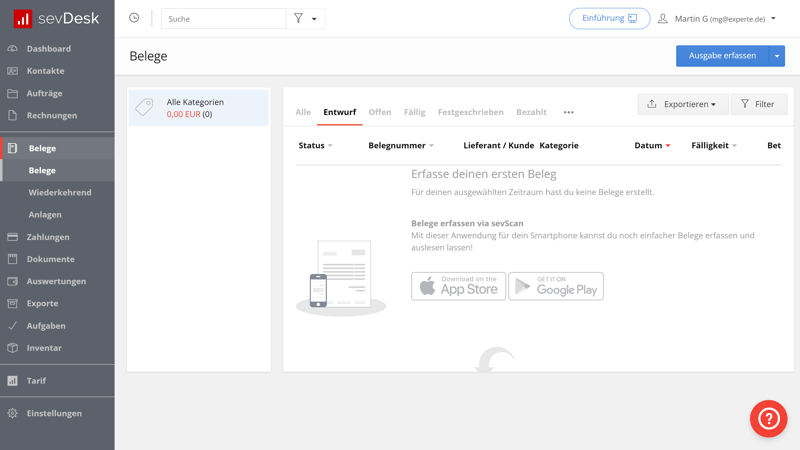Open the Exportieren dropdown
Image resolution: width=800 pixels, height=450 pixels.
(x=683, y=104)
